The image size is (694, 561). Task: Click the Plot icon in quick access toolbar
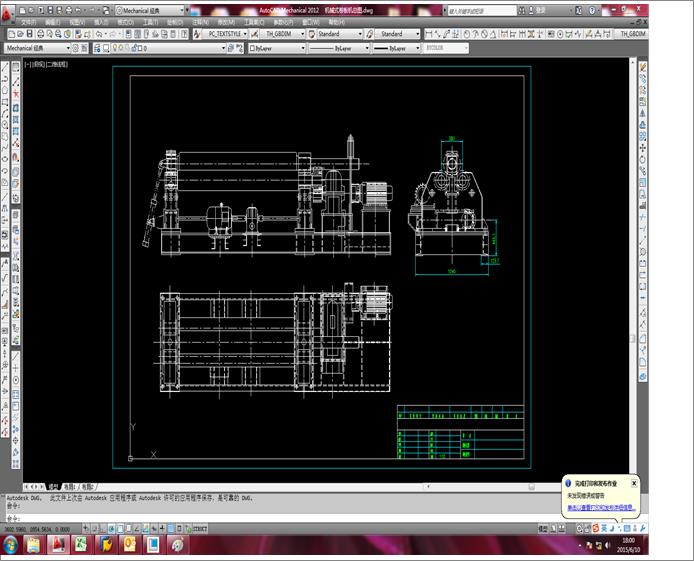(69, 10)
